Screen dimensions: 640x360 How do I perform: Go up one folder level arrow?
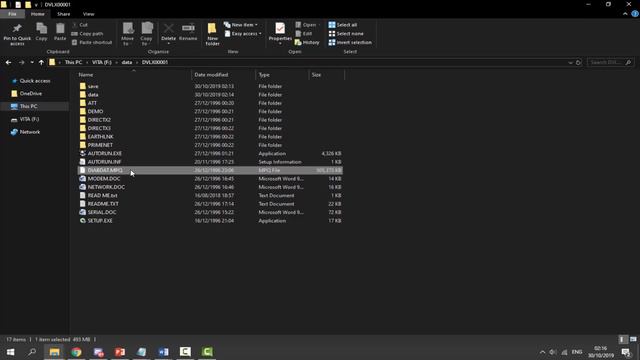[41, 62]
